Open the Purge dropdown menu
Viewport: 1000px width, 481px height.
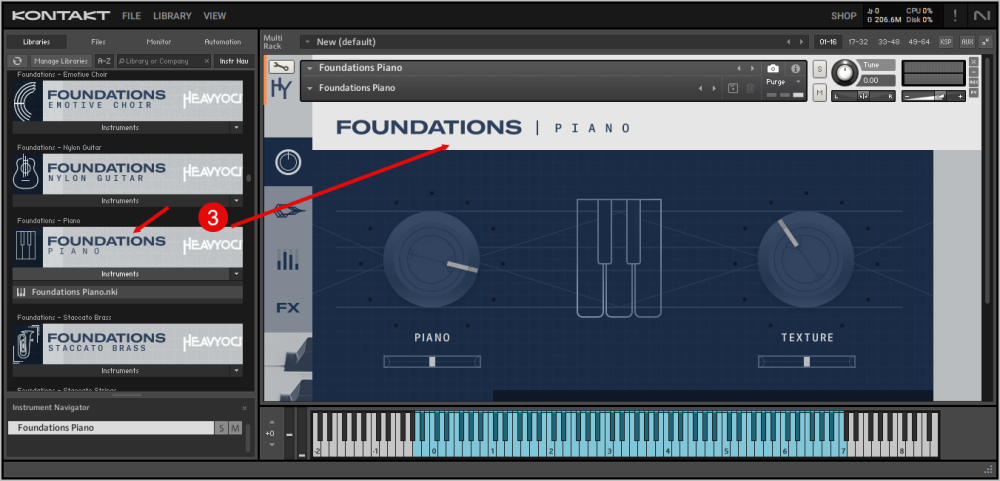784,82
